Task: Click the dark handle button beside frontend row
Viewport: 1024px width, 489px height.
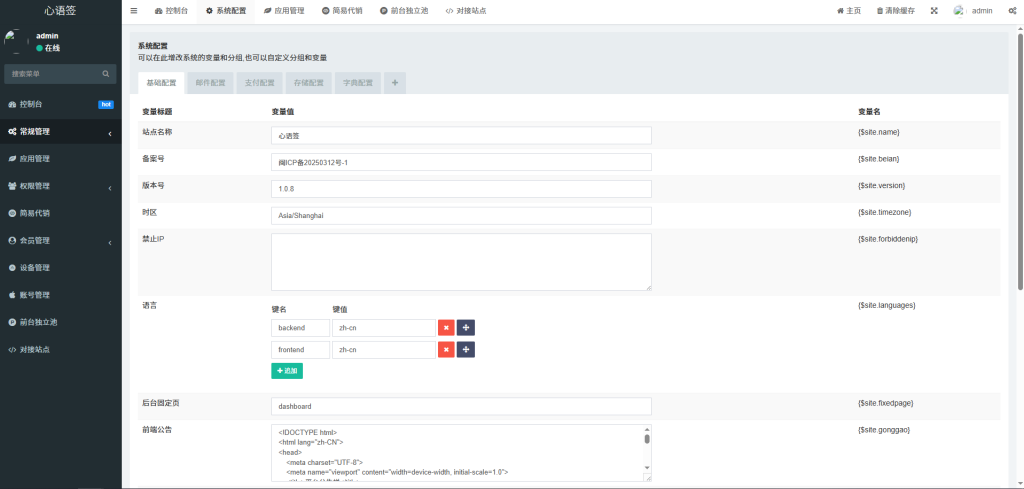Action: coord(466,349)
